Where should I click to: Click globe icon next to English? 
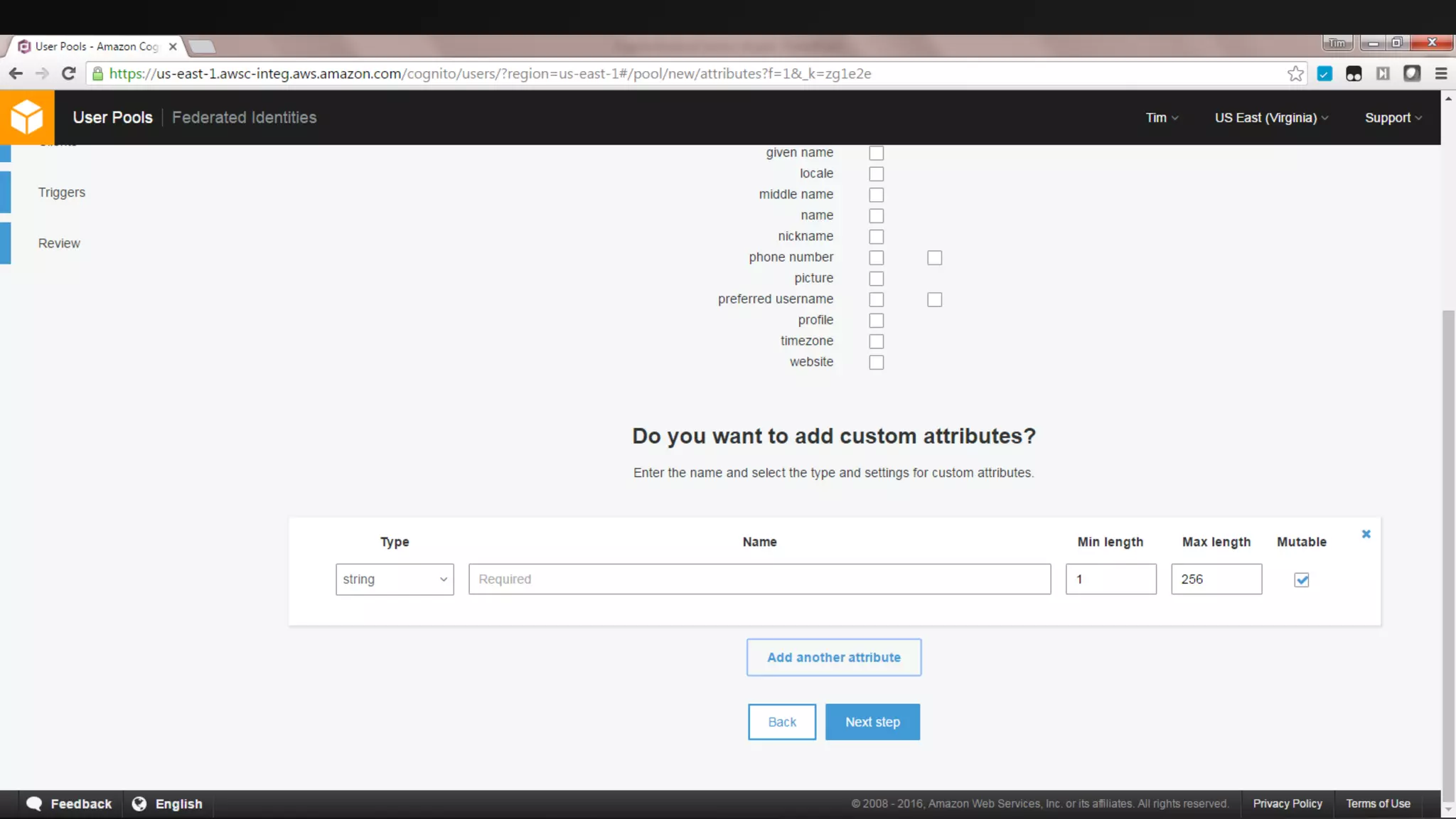pos(139,803)
